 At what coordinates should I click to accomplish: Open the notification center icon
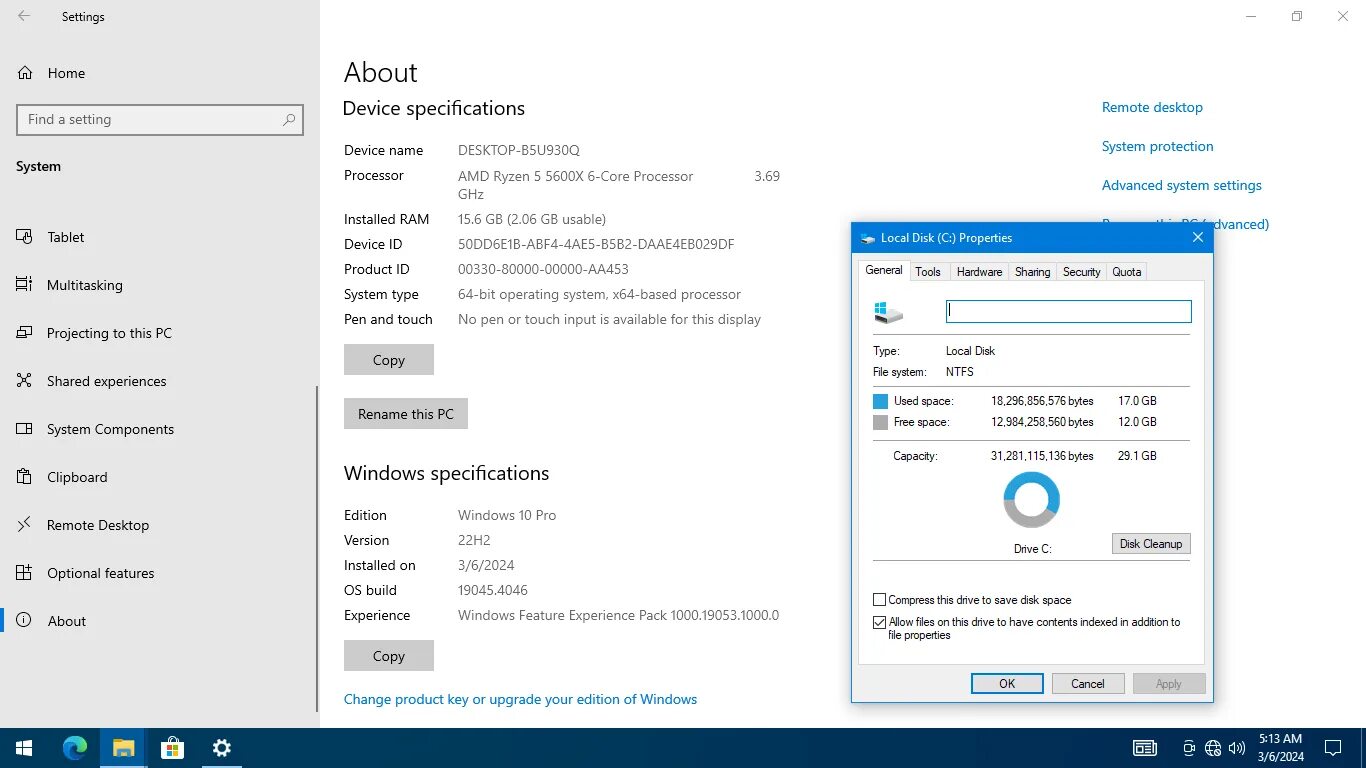pyautogui.click(x=1333, y=748)
